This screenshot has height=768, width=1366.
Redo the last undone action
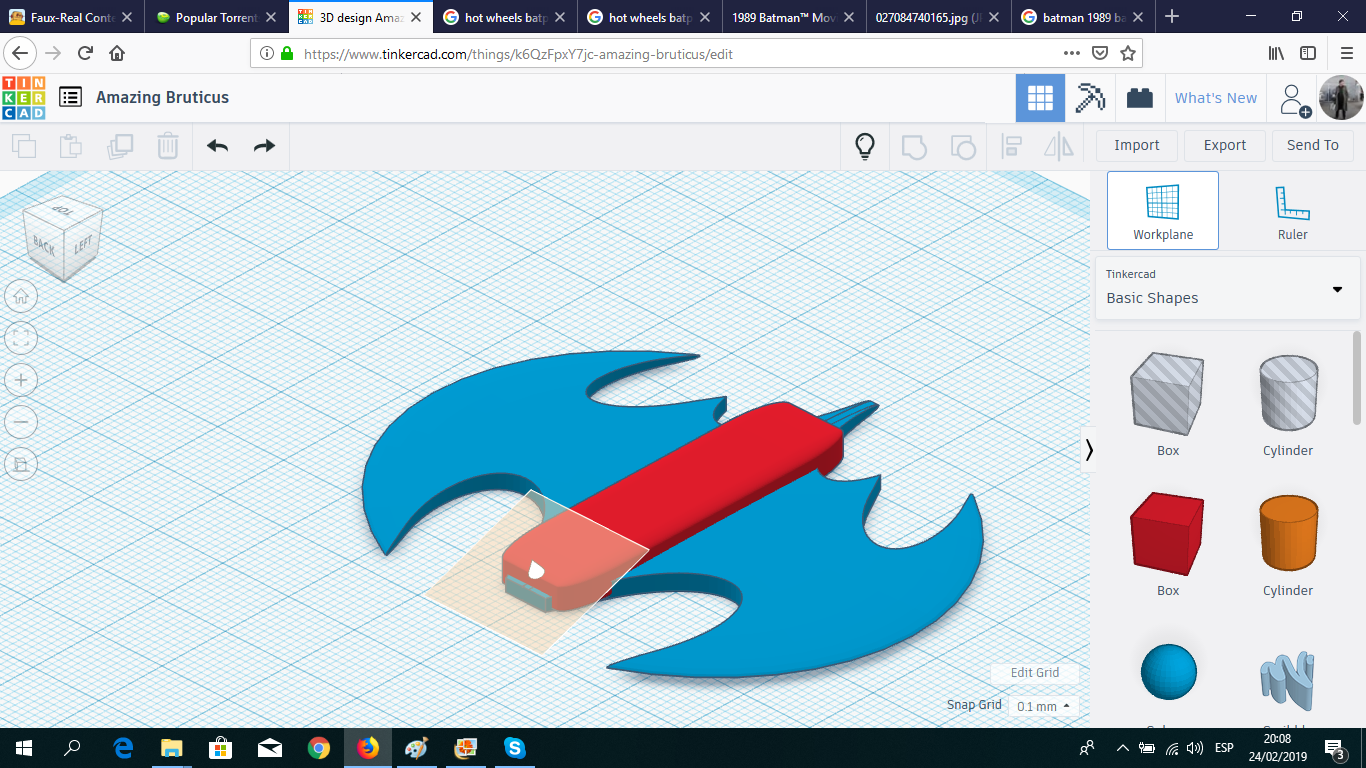[x=264, y=146]
